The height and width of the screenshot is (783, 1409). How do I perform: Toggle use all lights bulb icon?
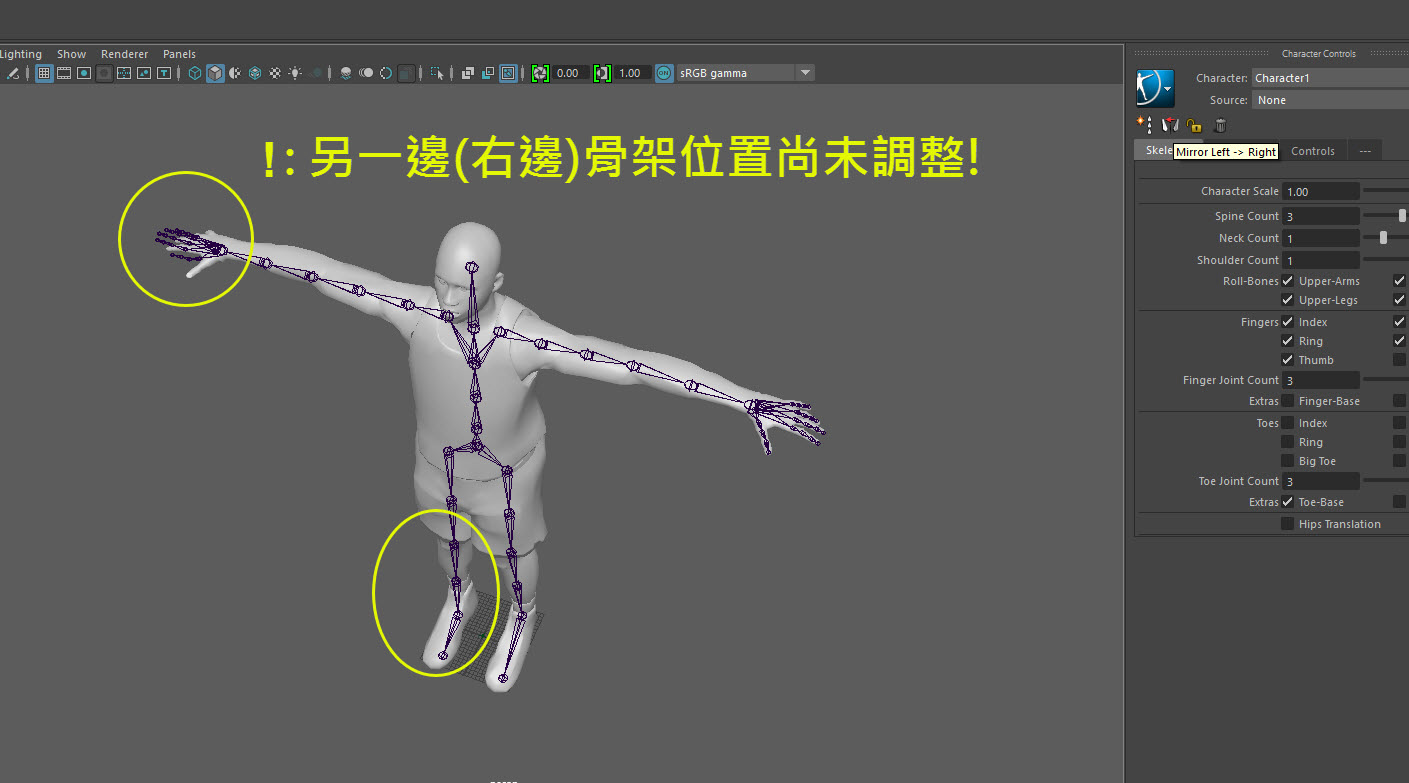295,73
